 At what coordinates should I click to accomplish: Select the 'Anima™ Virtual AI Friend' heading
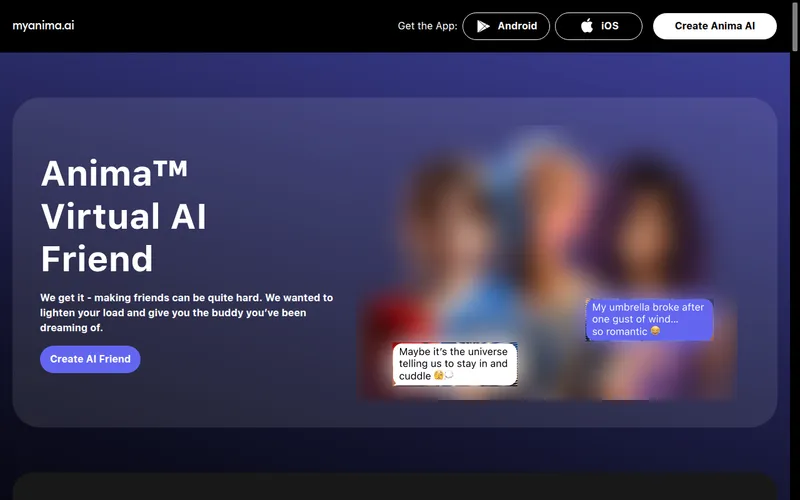(124, 216)
